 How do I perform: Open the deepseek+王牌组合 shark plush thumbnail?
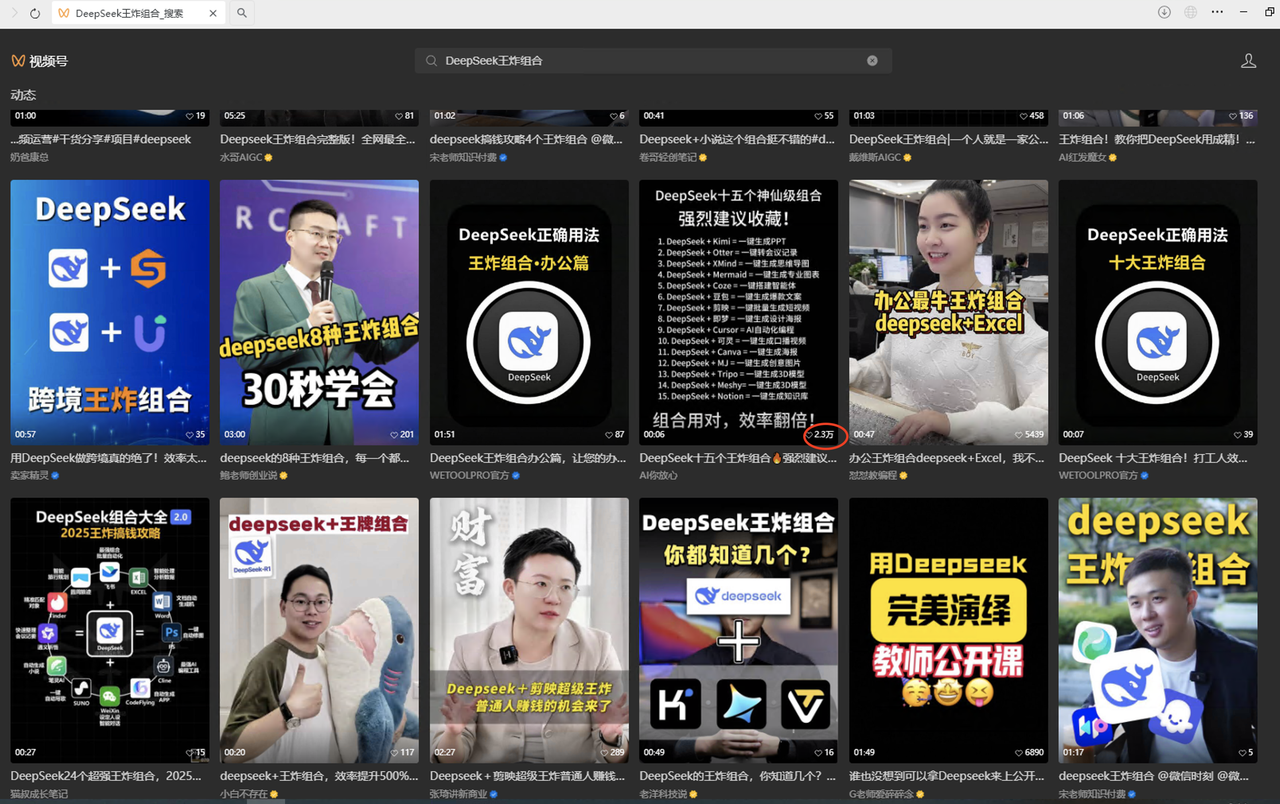[x=319, y=630]
